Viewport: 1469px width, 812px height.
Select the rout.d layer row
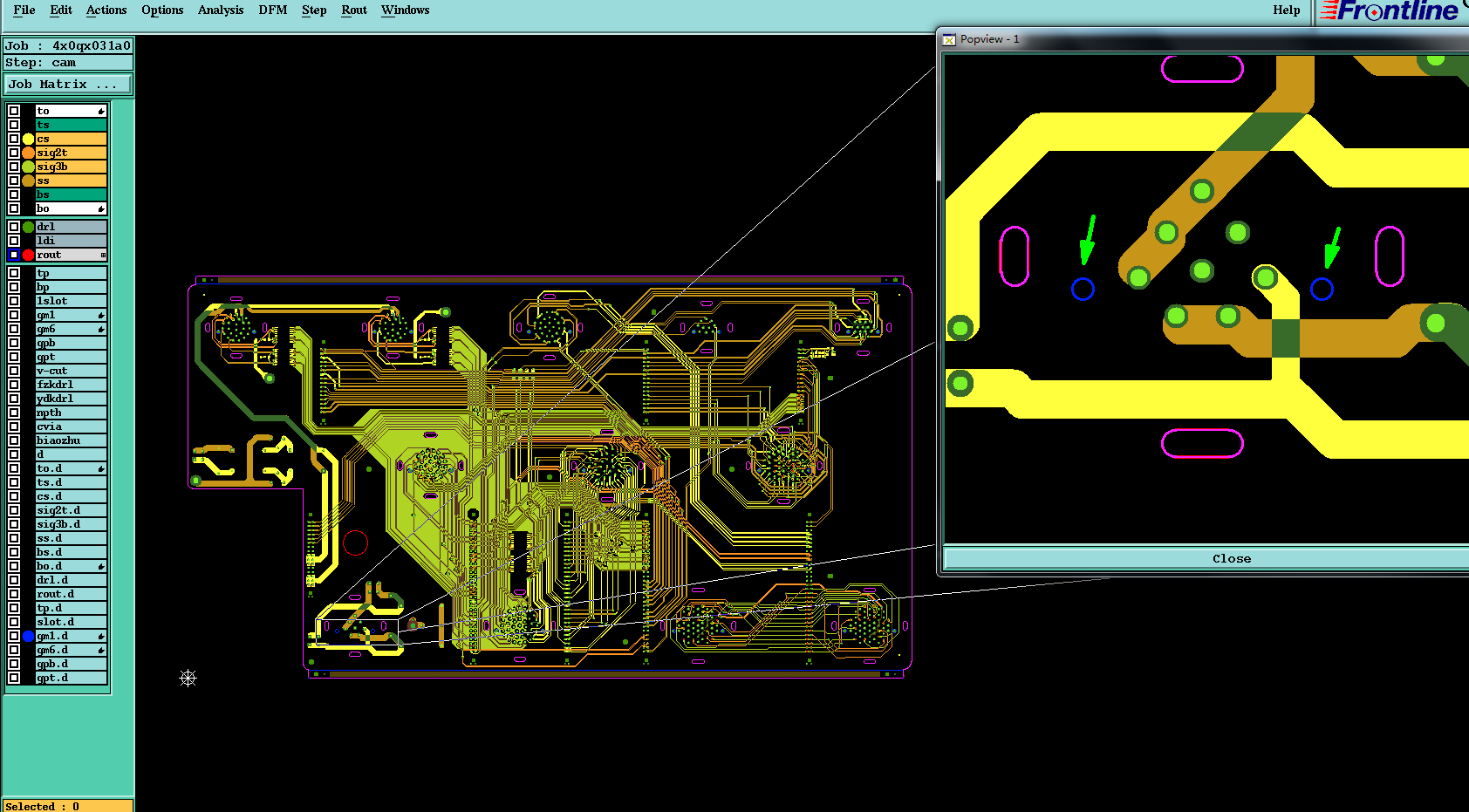pyautogui.click(x=71, y=594)
